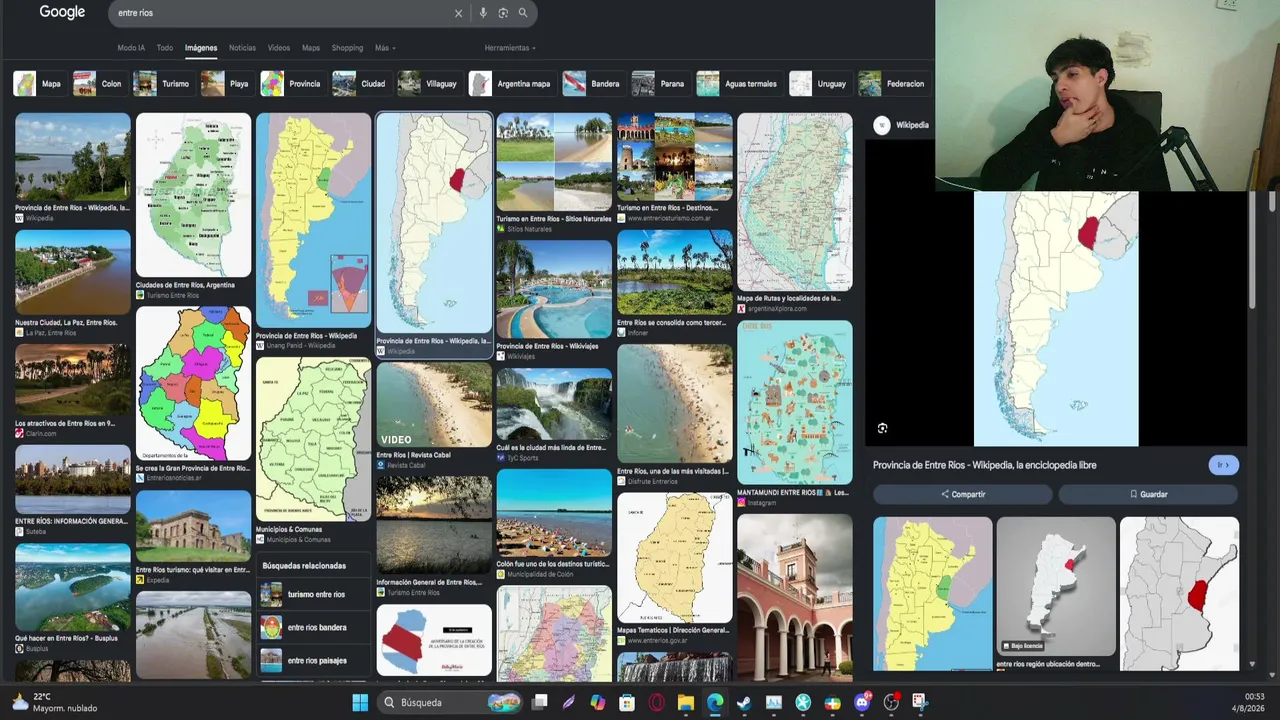Open Discord from the taskbar
Viewport: 1280px width, 720px height.
[862, 703]
